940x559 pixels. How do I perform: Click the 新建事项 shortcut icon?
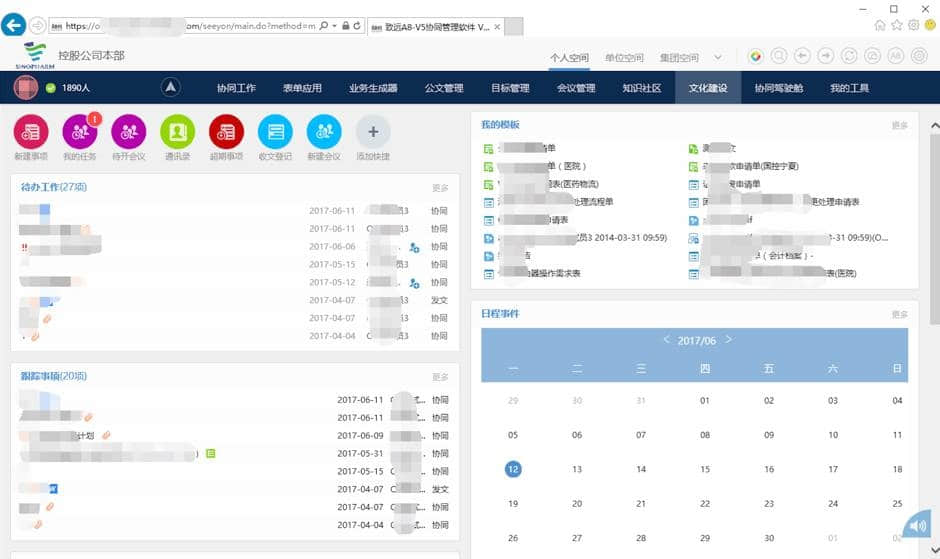(x=30, y=132)
